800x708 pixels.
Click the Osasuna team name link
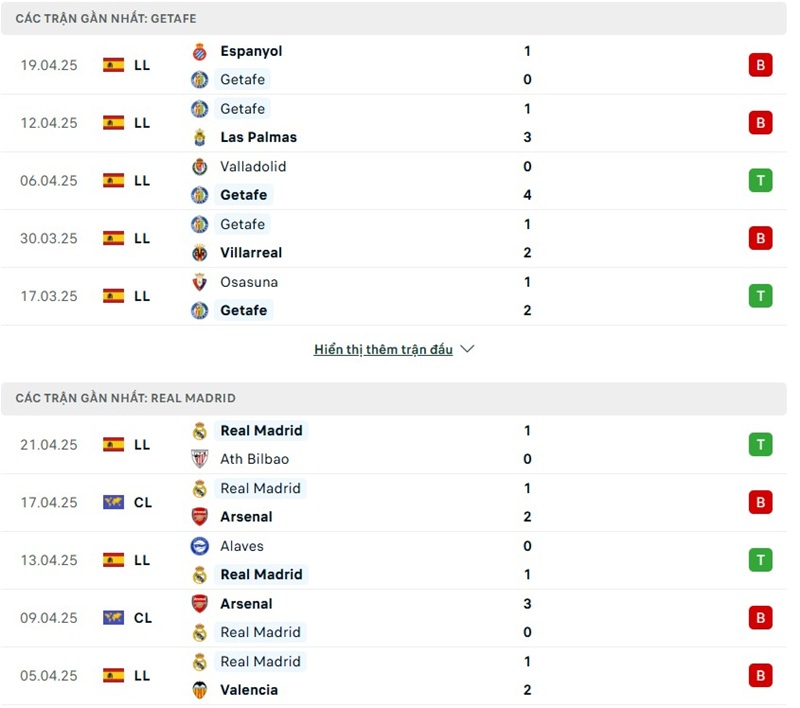[249, 282]
